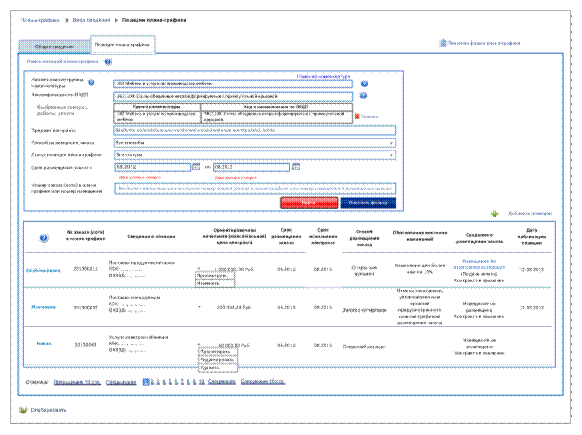Go to Следующие 10 стр. pagination link
582x435 pixels.
coord(263,382)
